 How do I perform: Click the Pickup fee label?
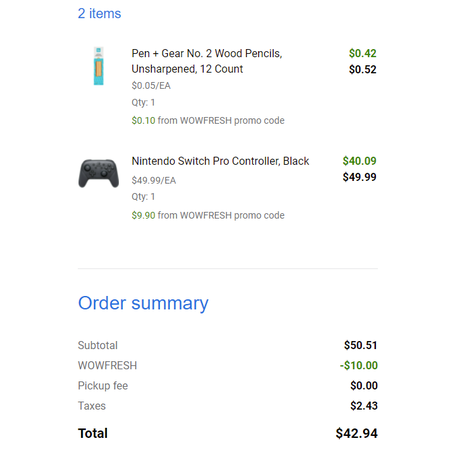[x=103, y=386]
